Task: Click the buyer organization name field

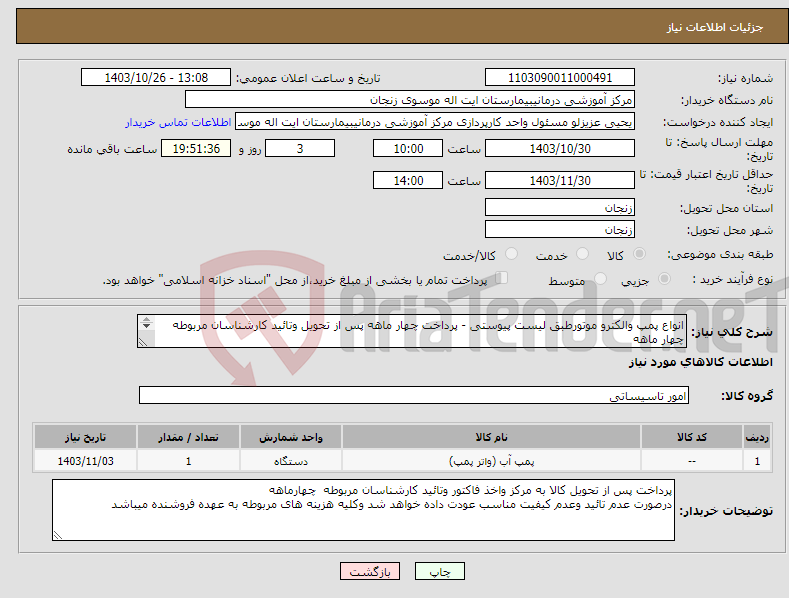Action: [410, 100]
